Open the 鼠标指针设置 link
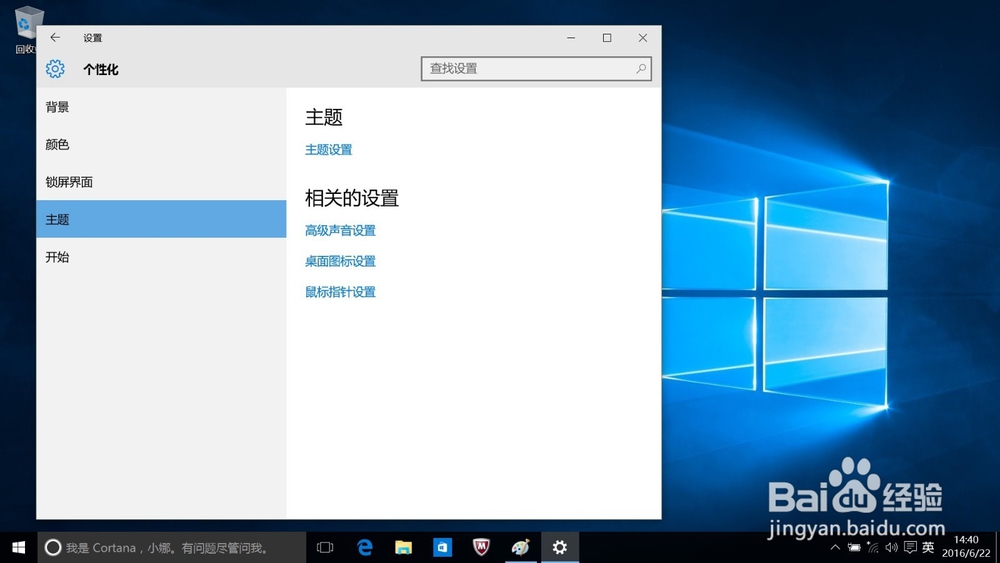Screen dimensions: 1000x563 pyautogui.click(x=341, y=292)
